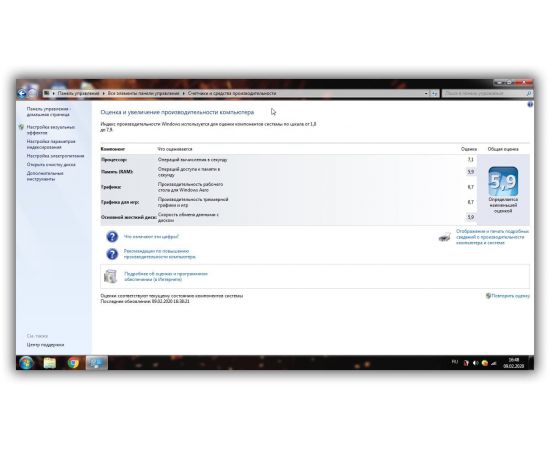Viewport: 550px width, 450px height.
Task: Click 'Повторить оценку' link
Action: [x=510, y=296]
